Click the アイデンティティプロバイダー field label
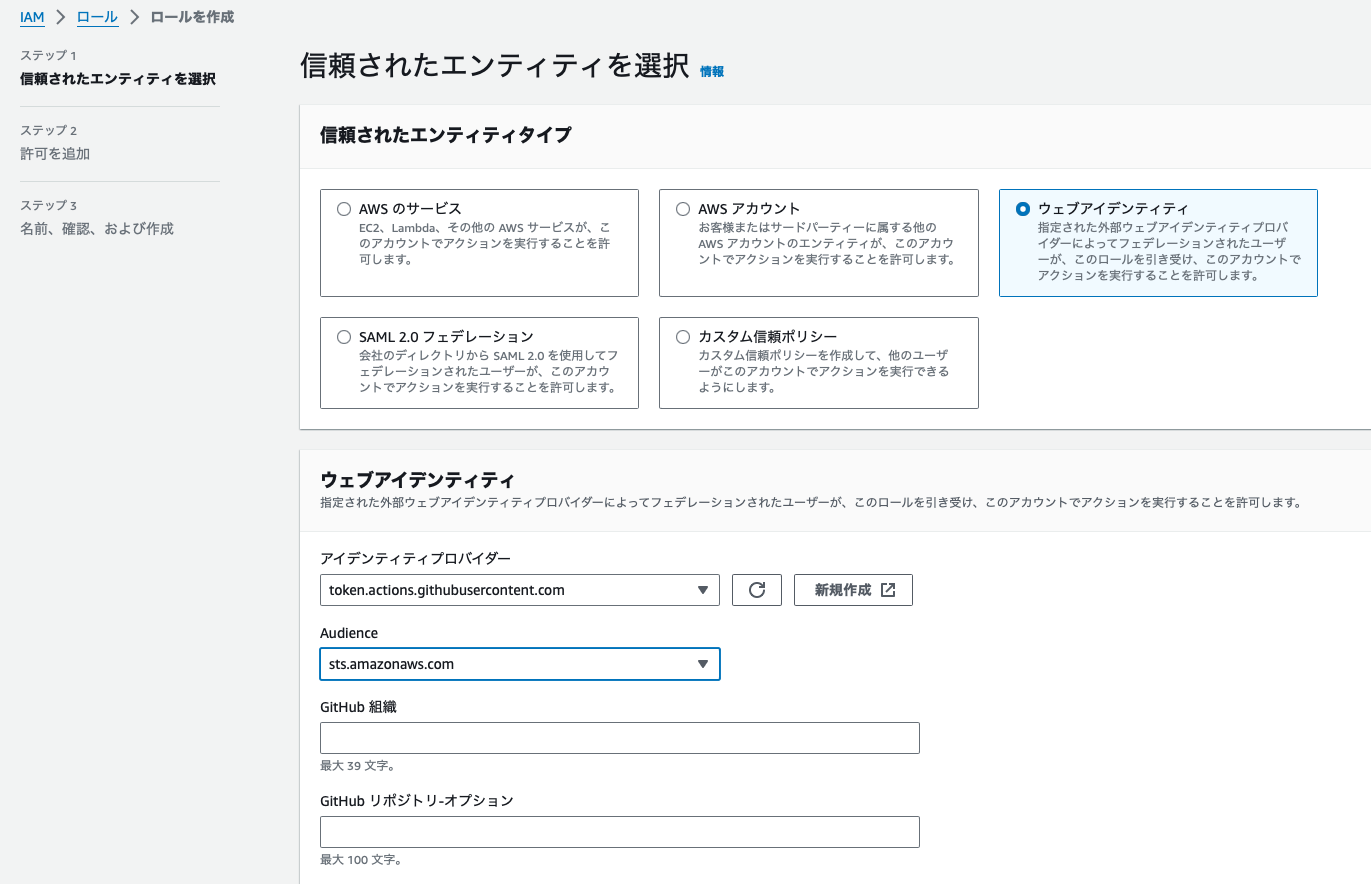 point(415,558)
